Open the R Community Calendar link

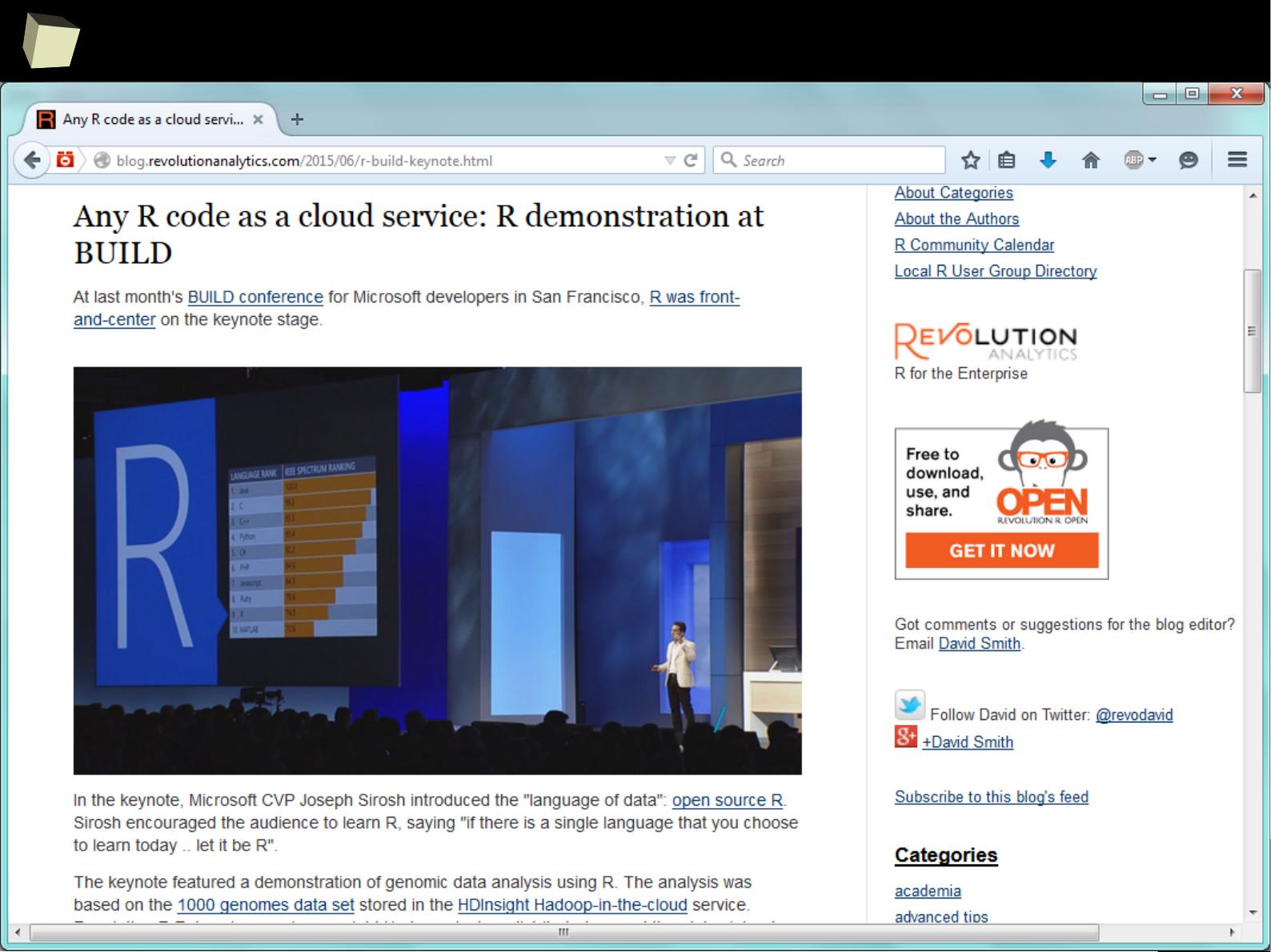coord(974,245)
